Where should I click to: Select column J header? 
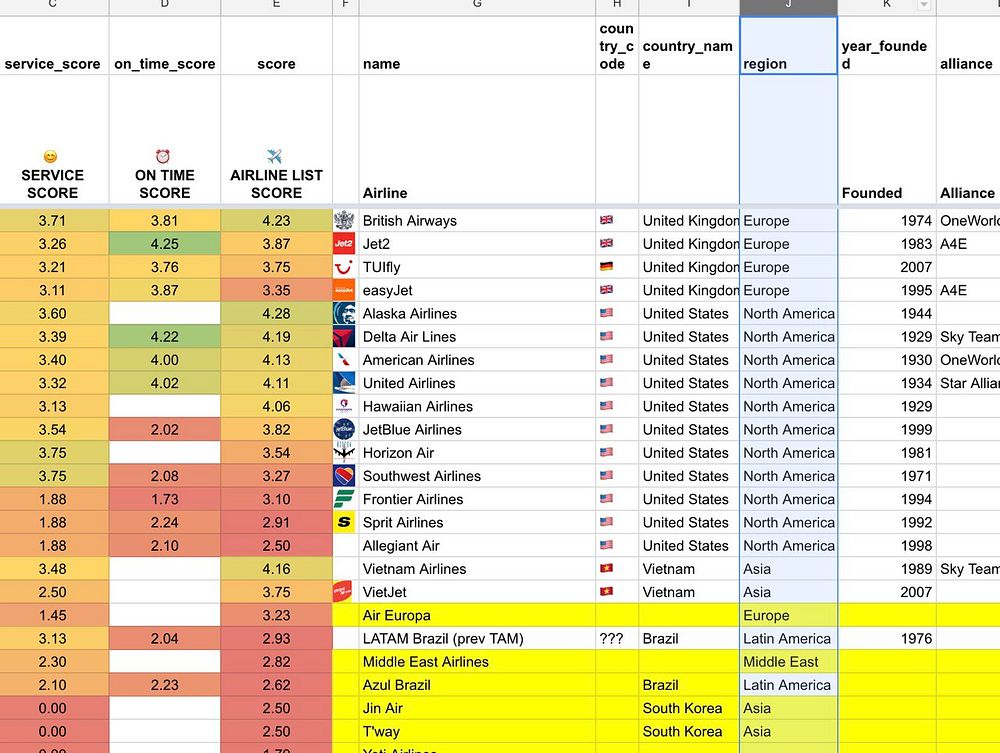[788, 7]
